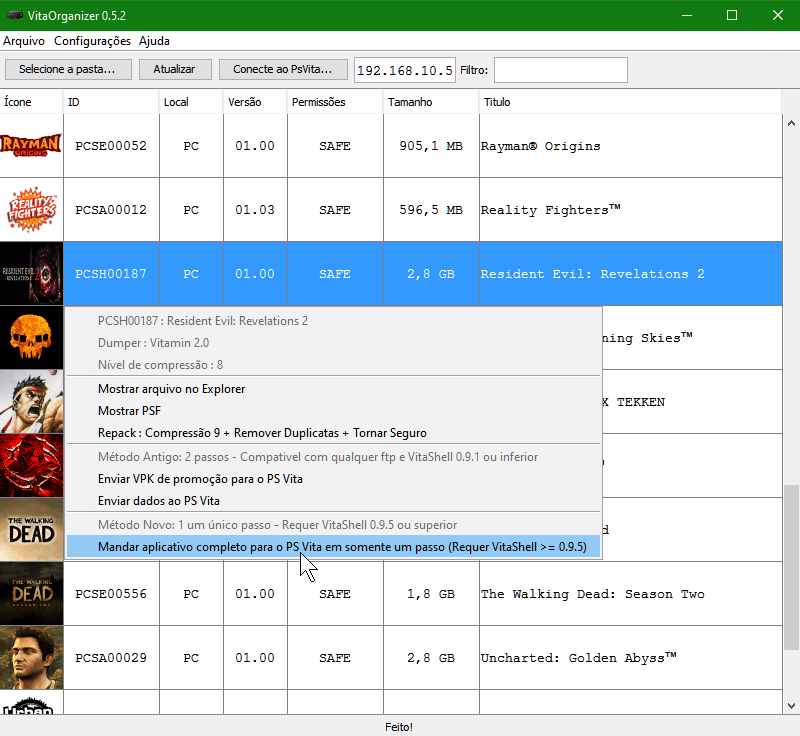Click the Reality Fighters game icon
The height and width of the screenshot is (736, 800).
tap(31, 210)
